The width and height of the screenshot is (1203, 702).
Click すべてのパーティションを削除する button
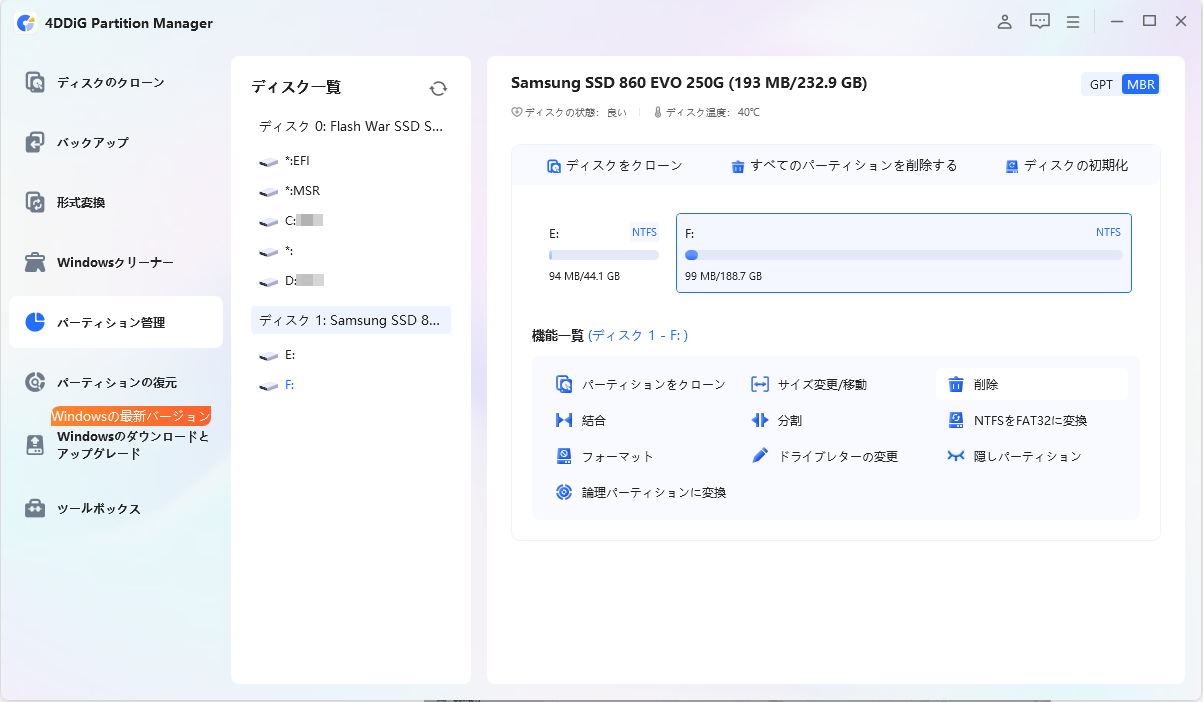tap(843, 166)
